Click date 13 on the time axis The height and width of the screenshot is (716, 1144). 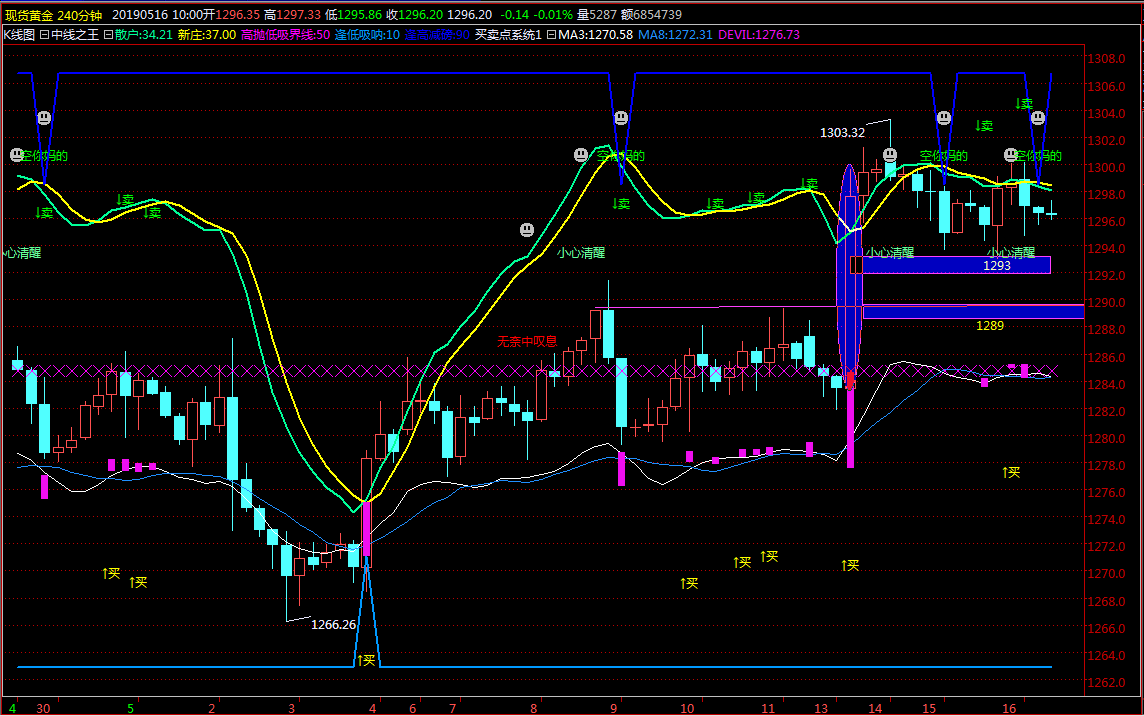pos(822,708)
